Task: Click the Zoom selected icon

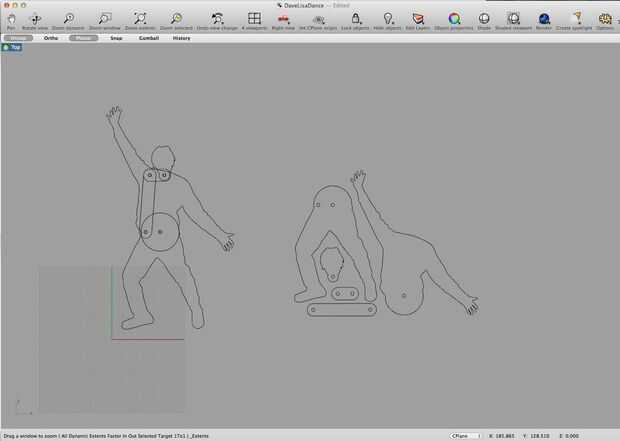Action: pyautogui.click(x=176, y=19)
